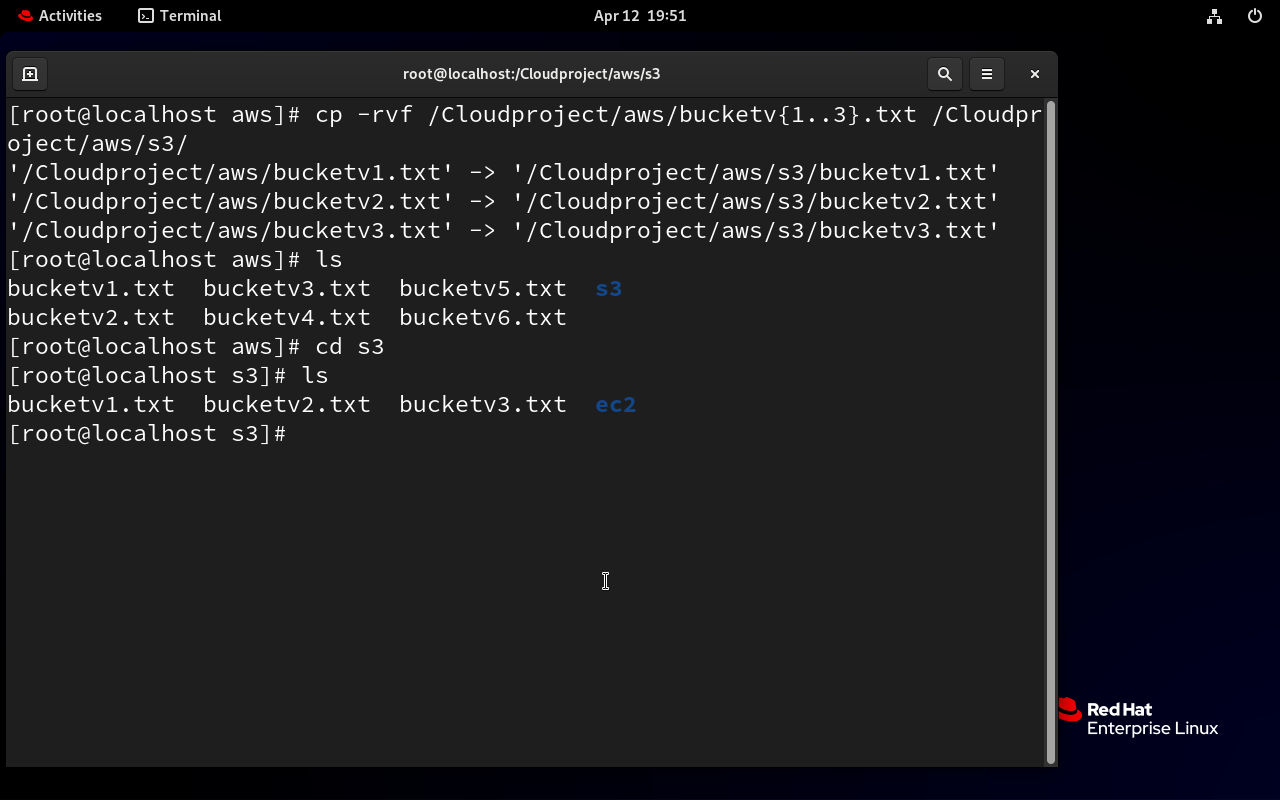Viewport: 1280px width, 800px height.
Task: Click the wrapped 'oject/aws/s3/' path line
Action: click(98, 144)
